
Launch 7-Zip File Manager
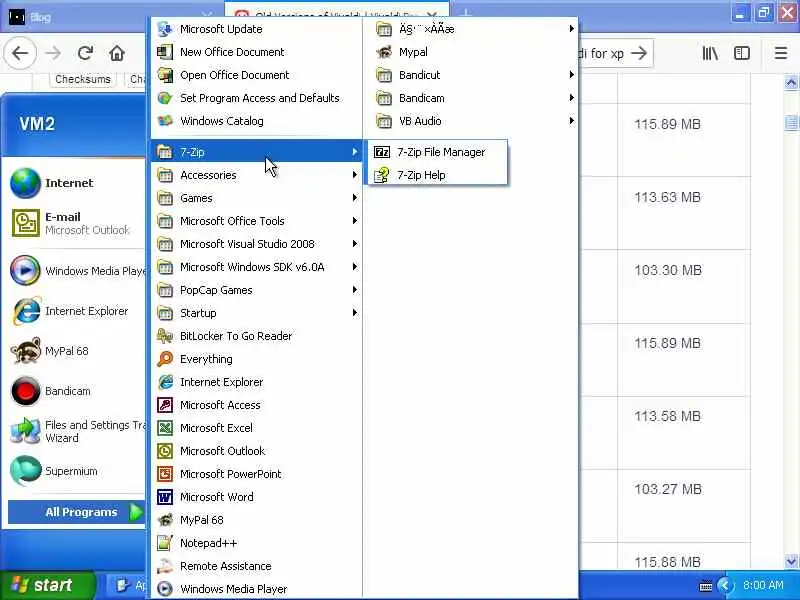(x=437, y=152)
